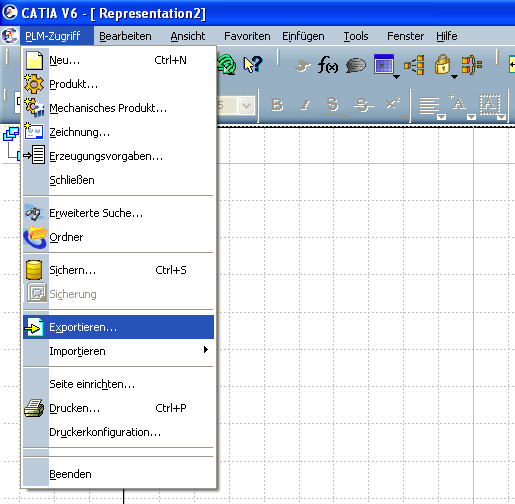The image size is (515, 504).
Task: Toggle Strikethrough formatting
Action: 363,105
